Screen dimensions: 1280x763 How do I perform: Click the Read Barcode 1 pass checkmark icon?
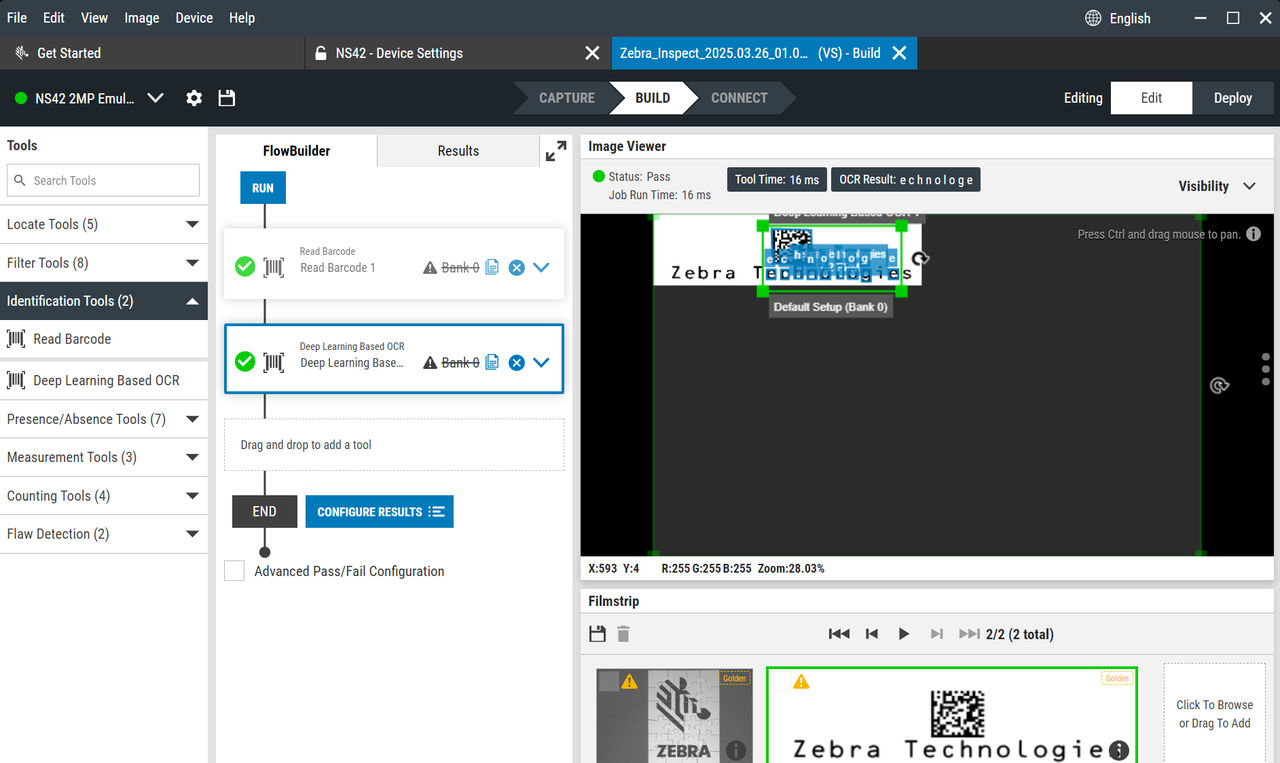[x=245, y=267]
